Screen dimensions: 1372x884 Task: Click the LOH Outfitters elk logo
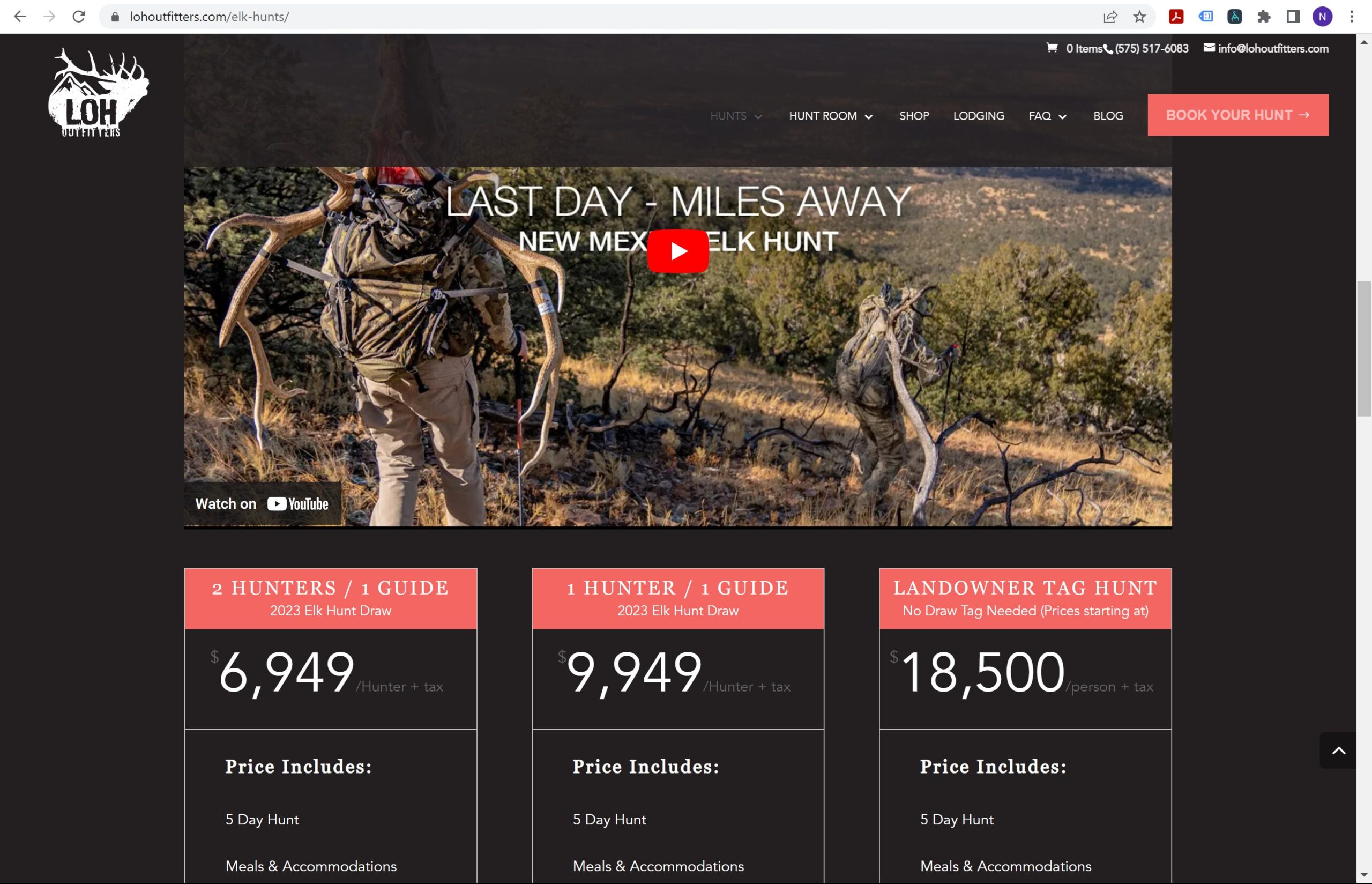(x=98, y=92)
